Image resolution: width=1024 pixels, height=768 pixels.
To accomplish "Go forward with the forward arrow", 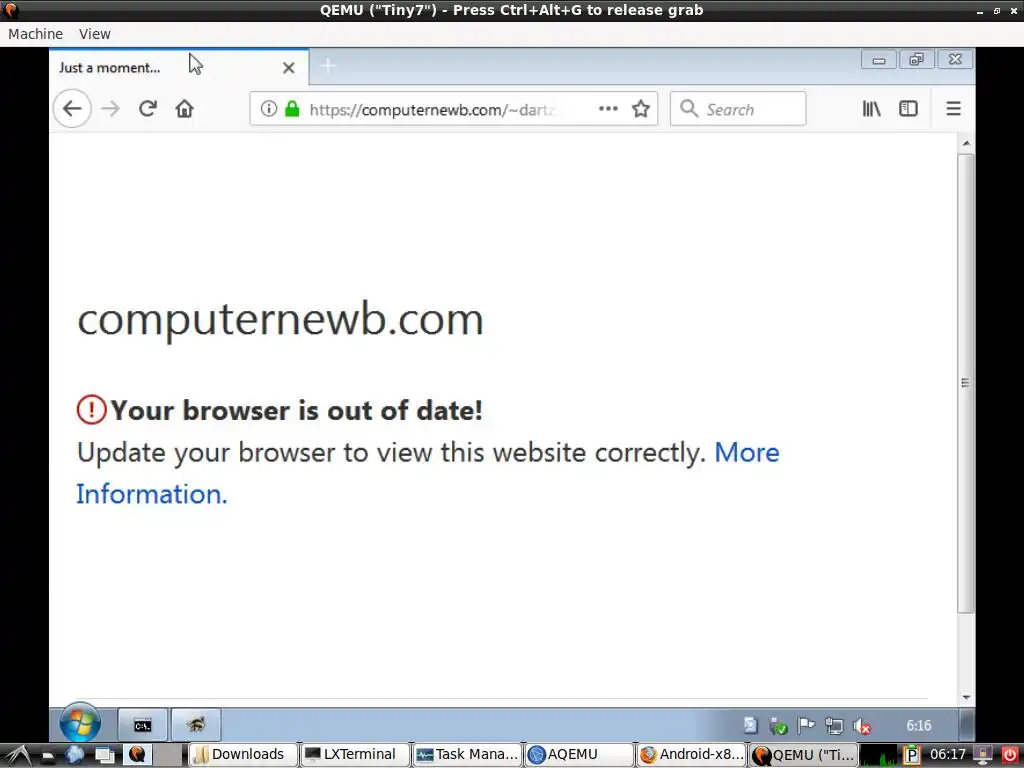I will pyautogui.click(x=110, y=108).
